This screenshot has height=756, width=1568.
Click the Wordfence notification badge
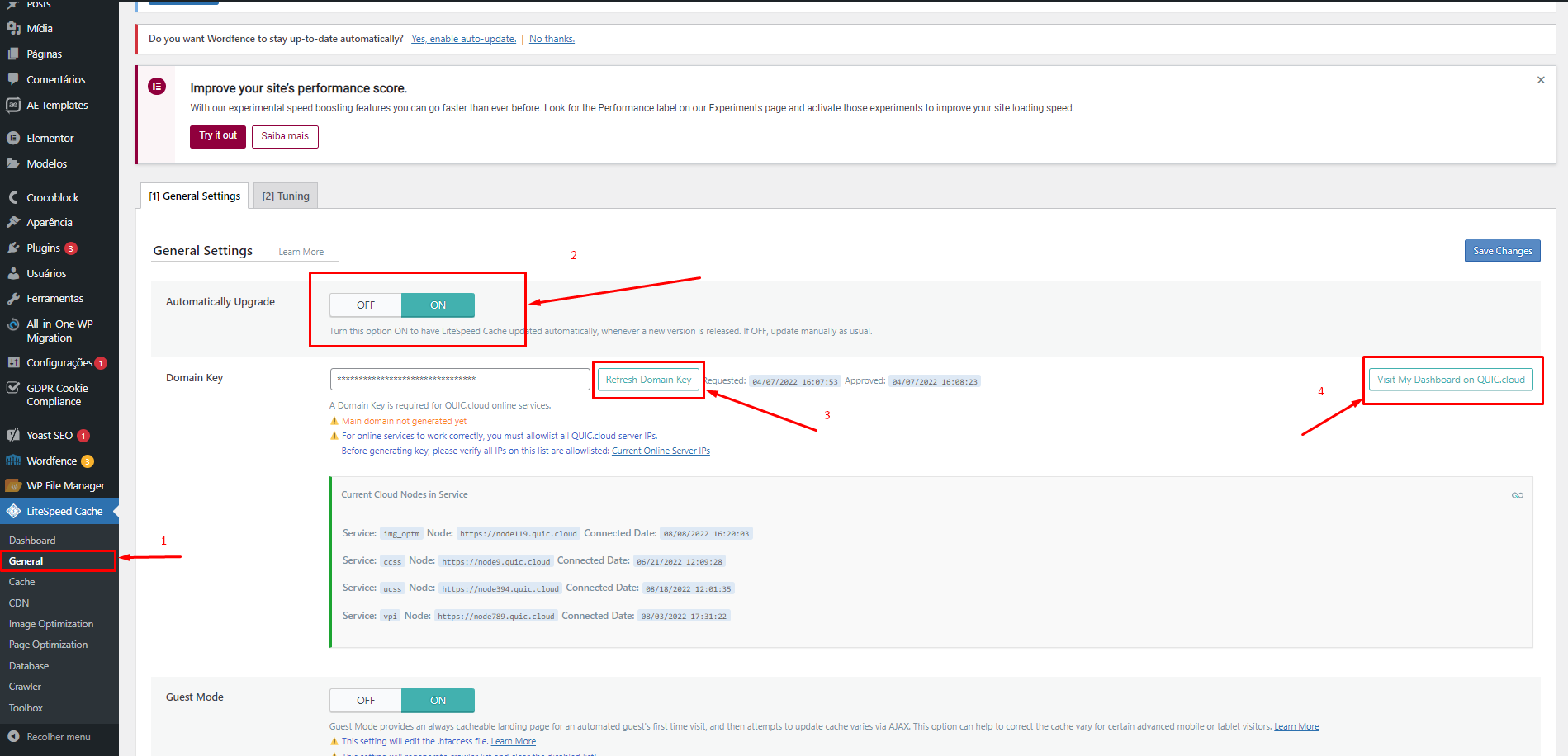(x=88, y=461)
